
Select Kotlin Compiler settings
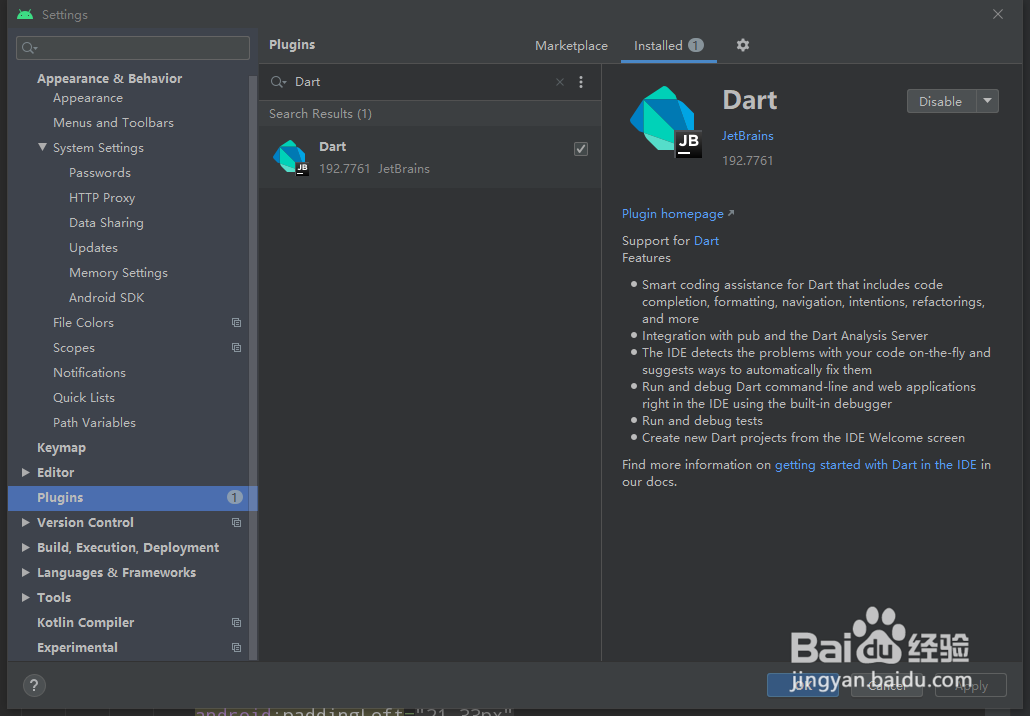click(x=85, y=622)
